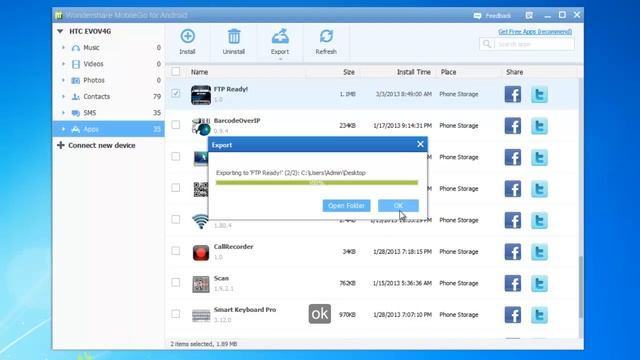Share CallRecorder on Facebook
The width and height of the screenshot is (640, 360).
click(x=513, y=252)
